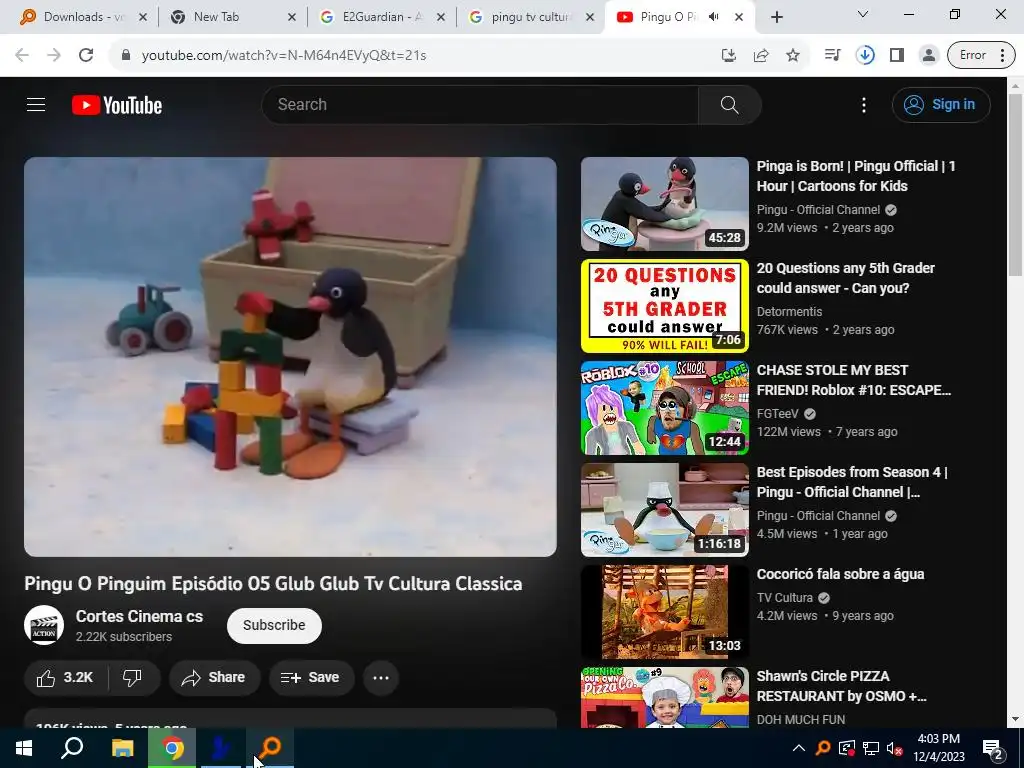Viewport: 1024px width, 768px height.
Task: Close the New Tab tab
Action: coord(292,17)
